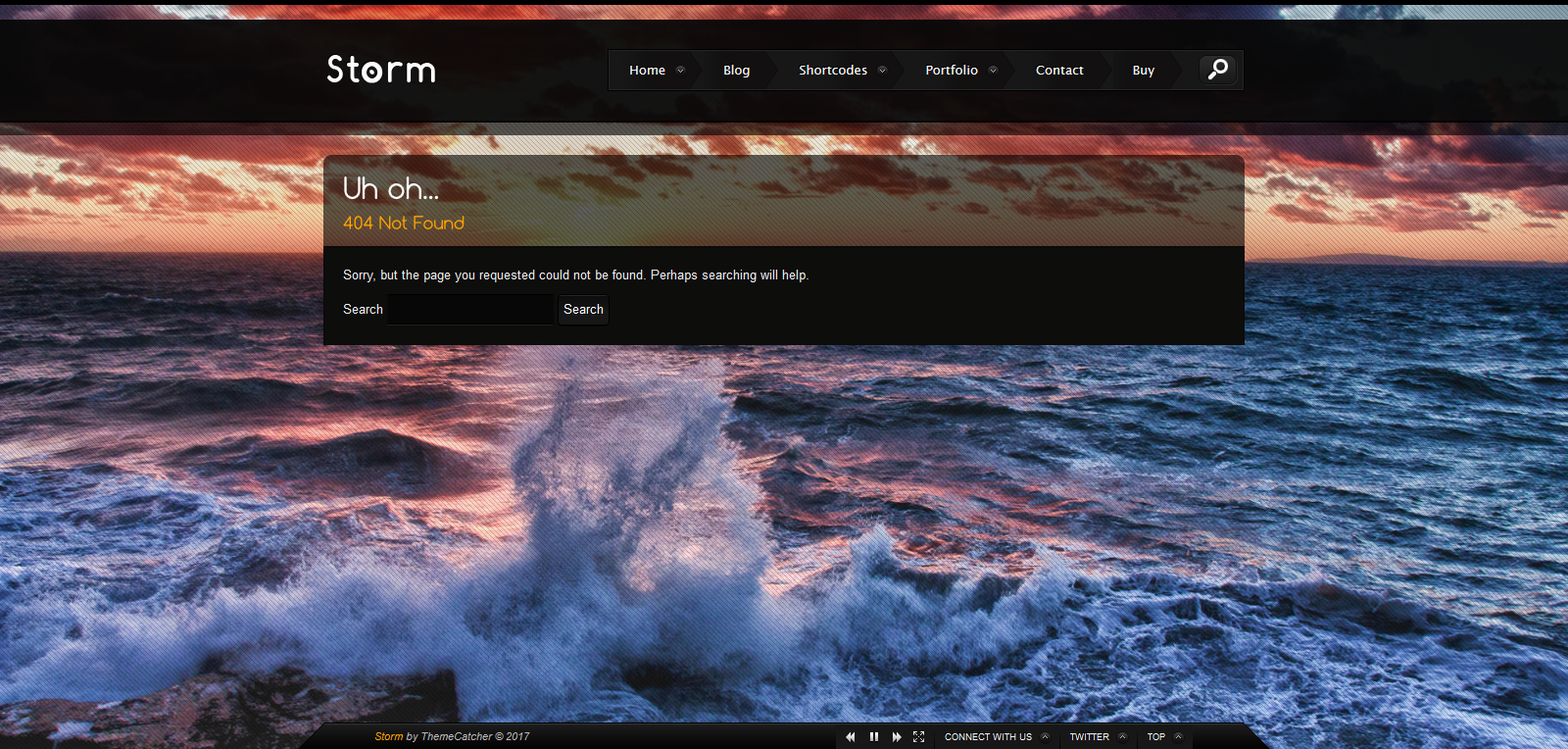Image resolution: width=1568 pixels, height=749 pixels.
Task: Open the Portfolio menu item
Action: (x=952, y=70)
